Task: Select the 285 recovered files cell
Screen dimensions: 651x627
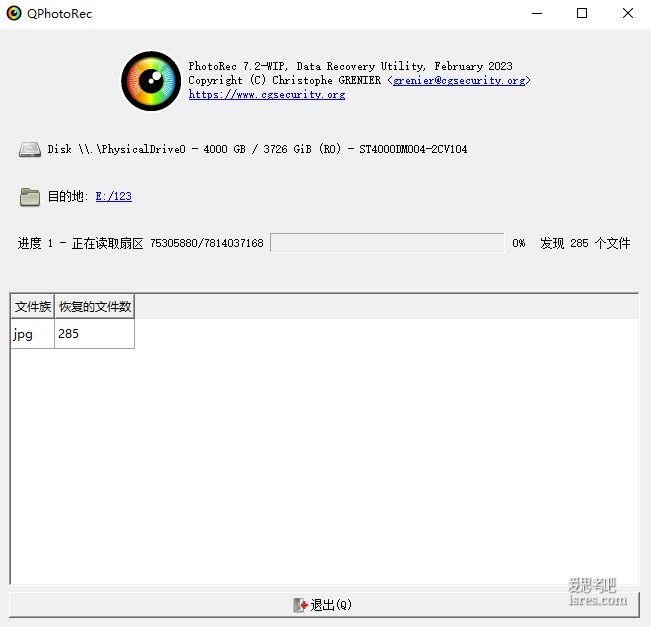Action: click(94, 333)
